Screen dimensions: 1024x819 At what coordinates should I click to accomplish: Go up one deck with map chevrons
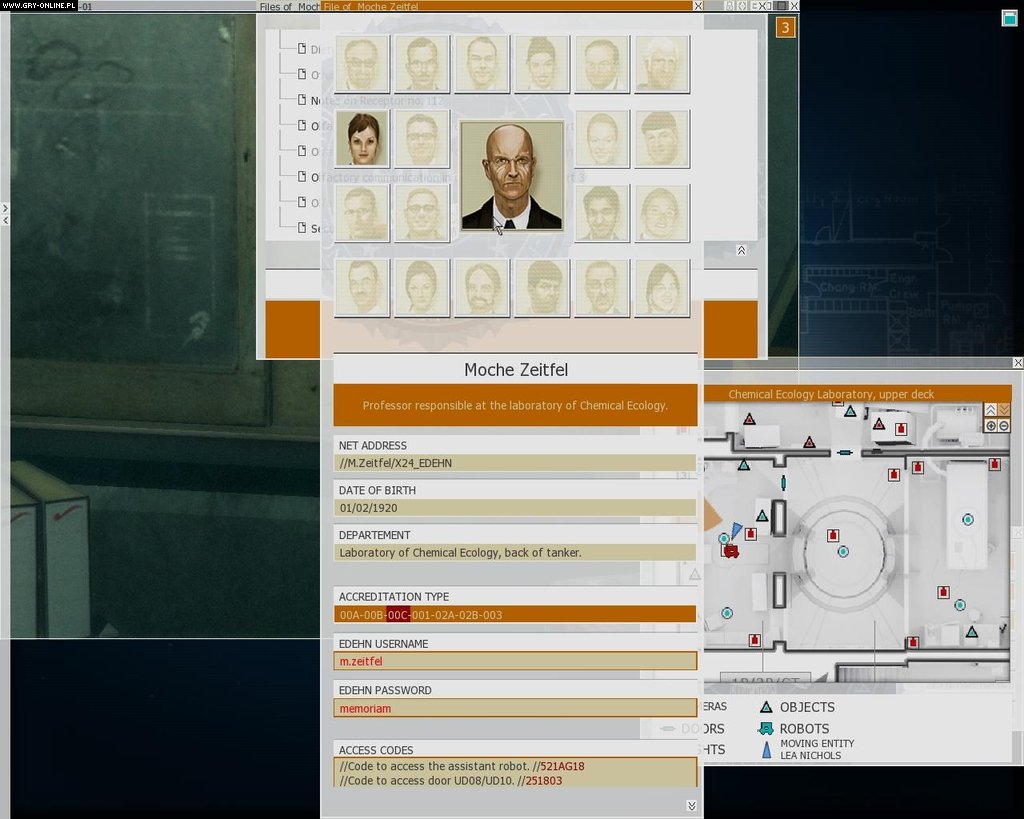(991, 410)
